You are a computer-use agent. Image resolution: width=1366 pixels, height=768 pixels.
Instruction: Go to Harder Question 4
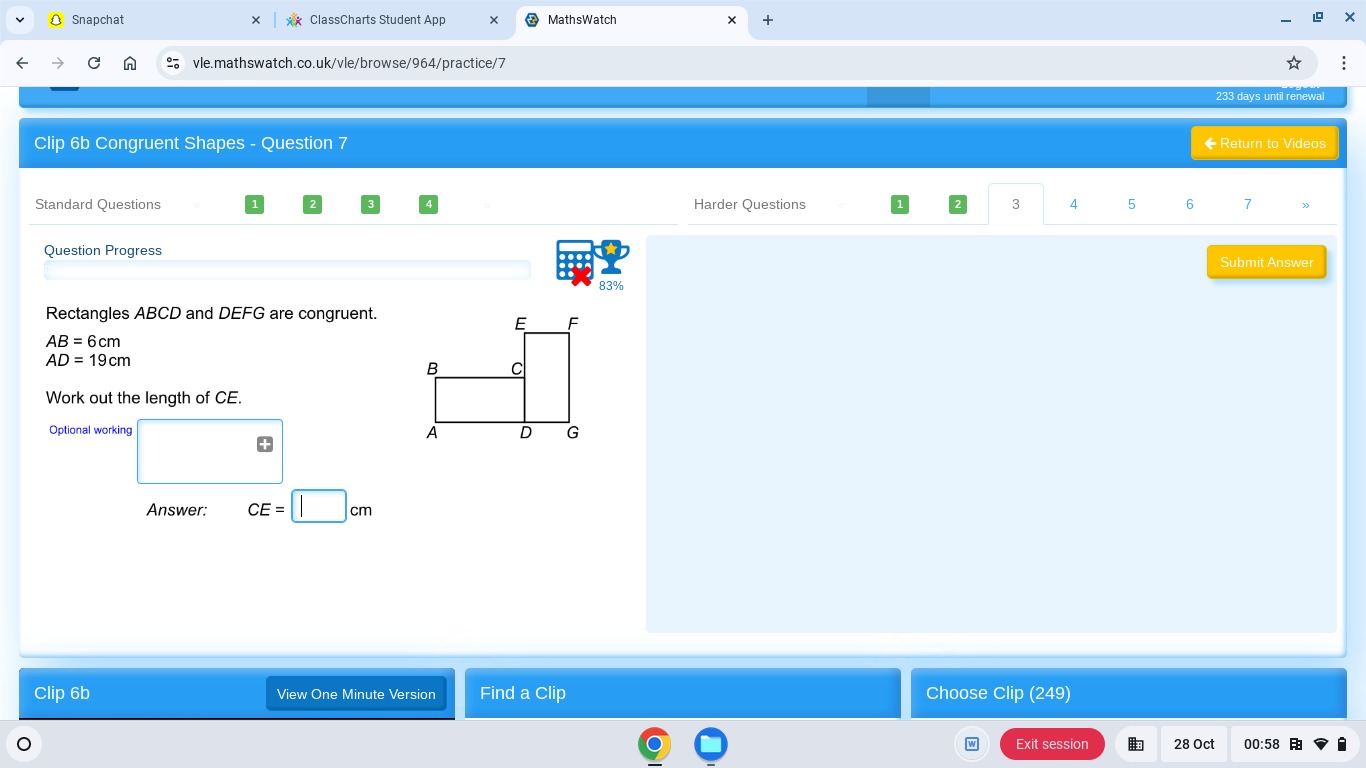pos(1074,204)
